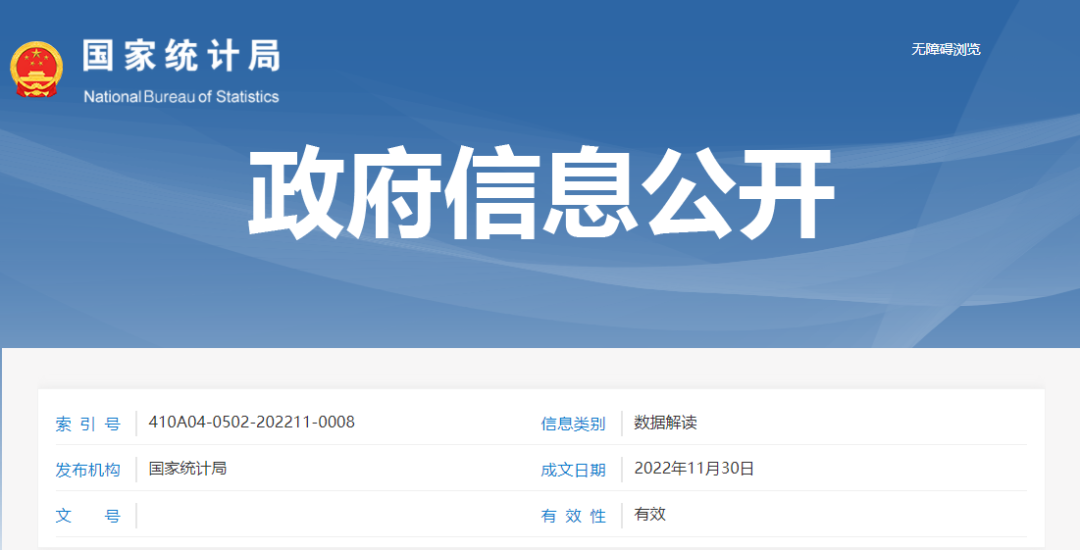Click the 数据解读 category value
The height and width of the screenshot is (550, 1080).
665,422
